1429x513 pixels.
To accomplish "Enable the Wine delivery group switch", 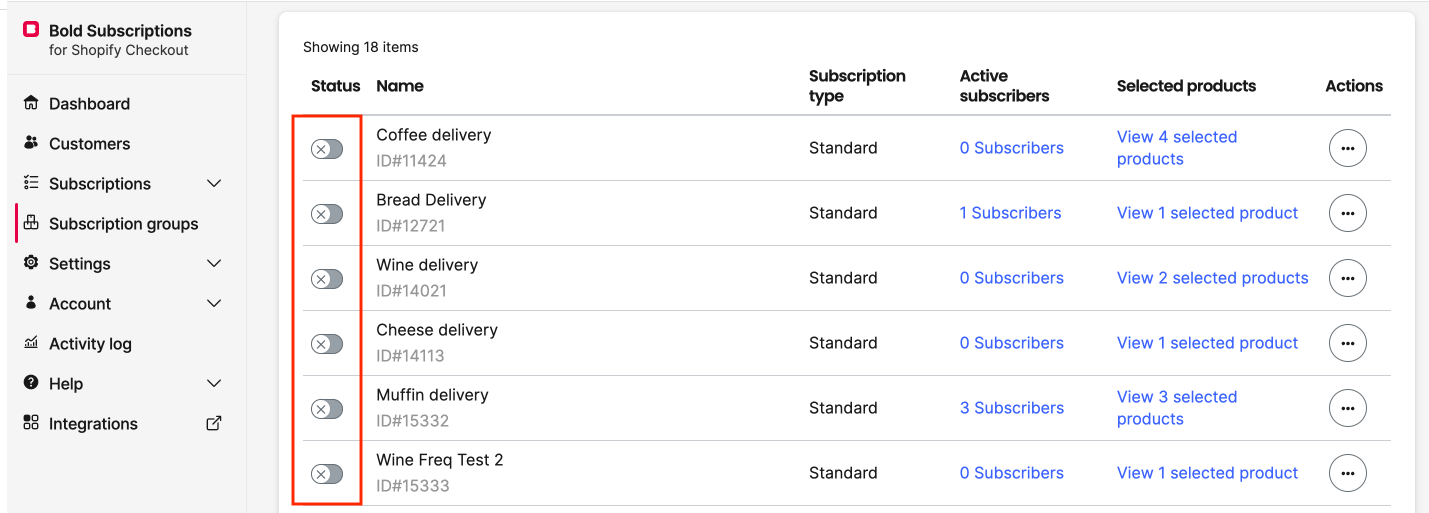I will [327, 279].
